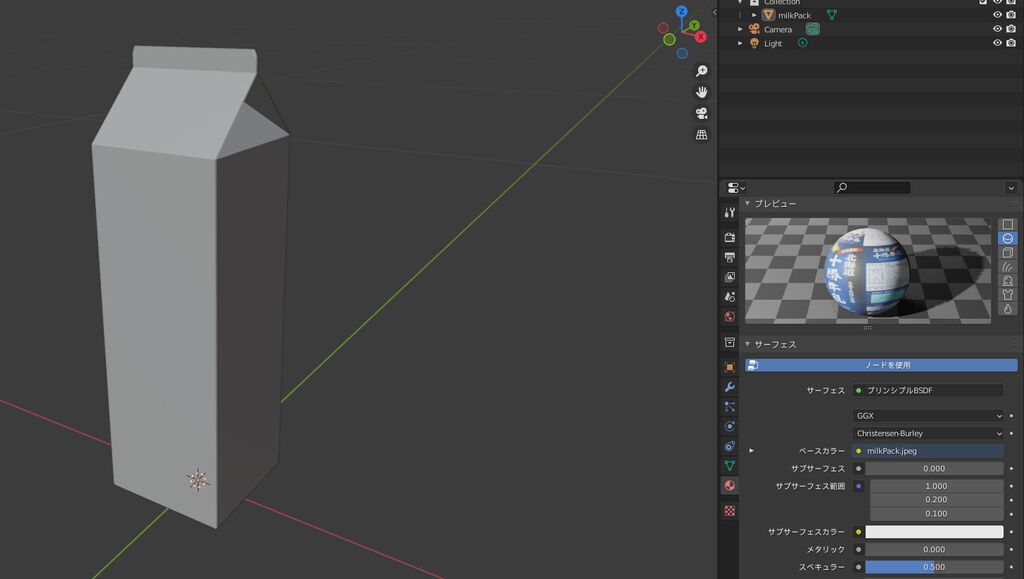The height and width of the screenshot is (579, 1024).
Task: Open the Modifier properties wrench tab
Action: click(729, 386)
